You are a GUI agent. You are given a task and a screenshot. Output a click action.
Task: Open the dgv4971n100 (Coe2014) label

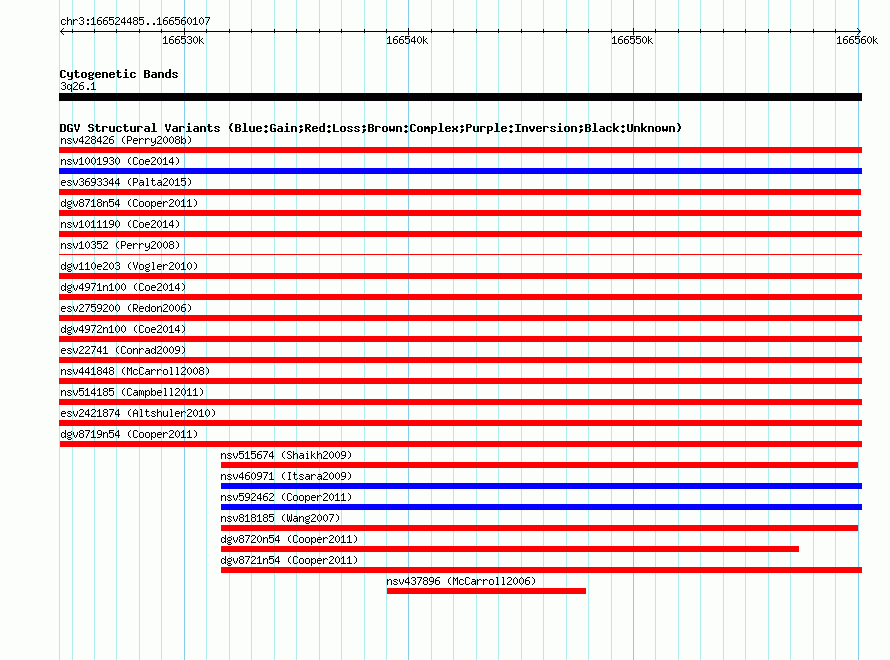123,287
